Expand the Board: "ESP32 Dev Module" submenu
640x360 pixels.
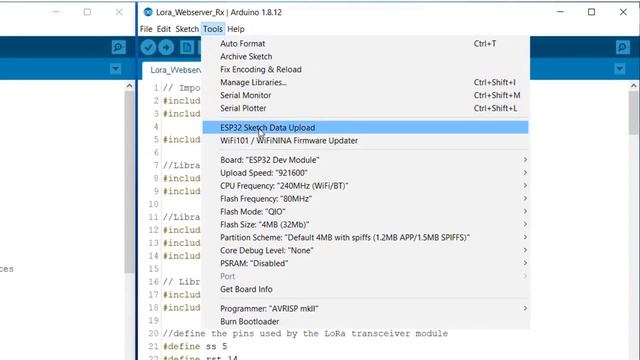(x=365, y=160)
